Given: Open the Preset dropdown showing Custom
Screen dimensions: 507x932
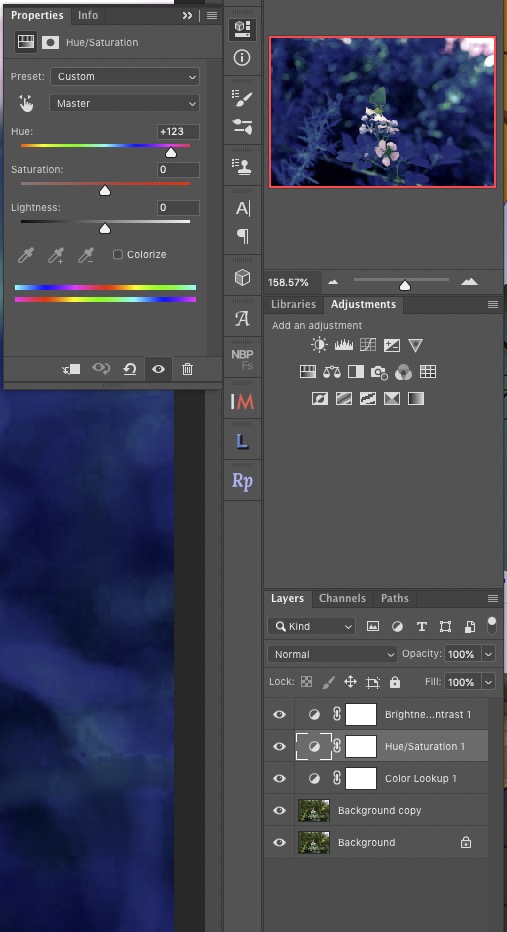Looking at the screenshot, I should pos(125,77).
